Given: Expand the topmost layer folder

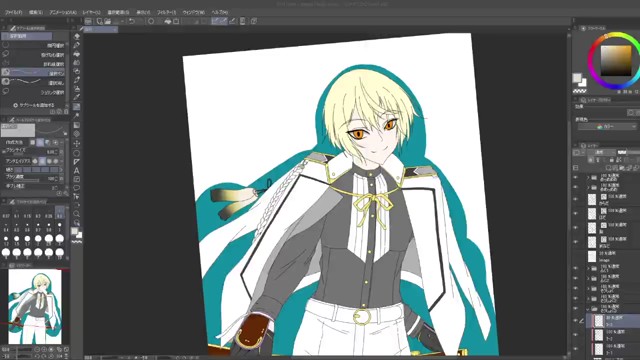Looking at the screenshot, I should 588,178.
